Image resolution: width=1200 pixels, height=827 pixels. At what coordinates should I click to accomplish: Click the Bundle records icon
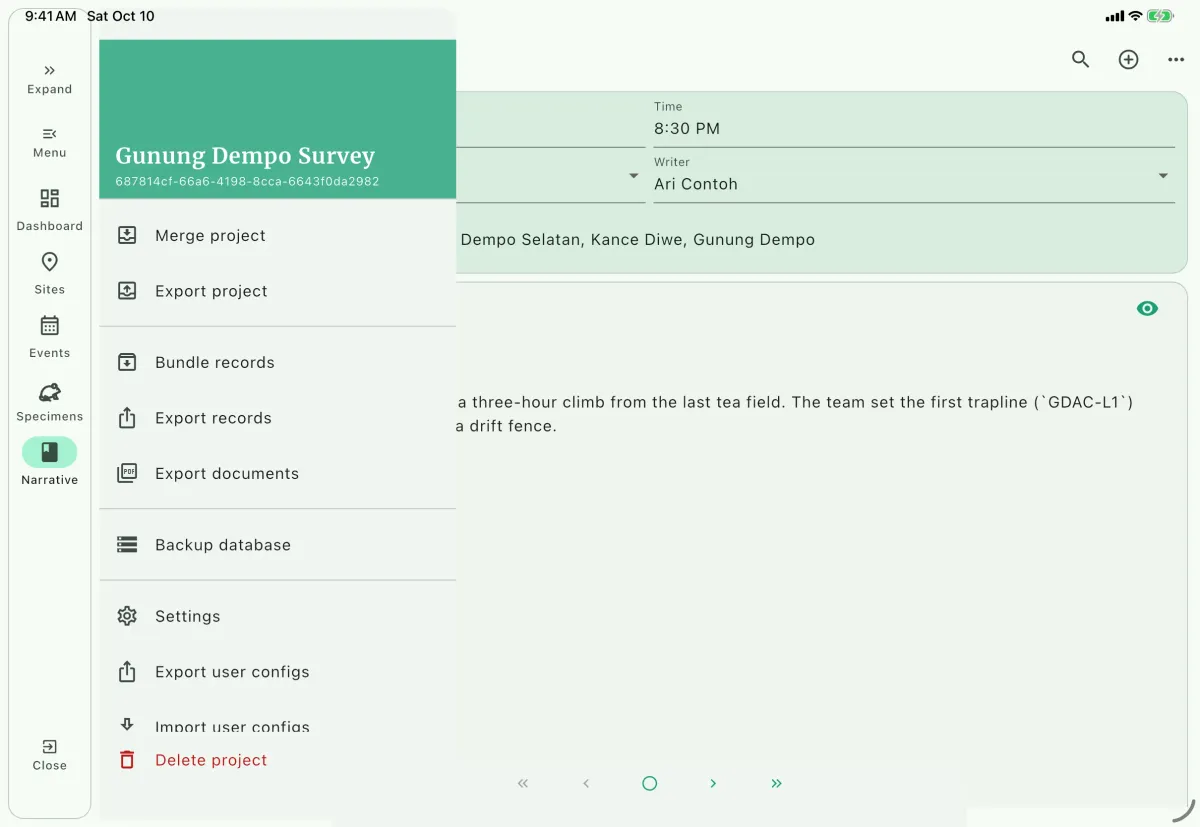127,362
